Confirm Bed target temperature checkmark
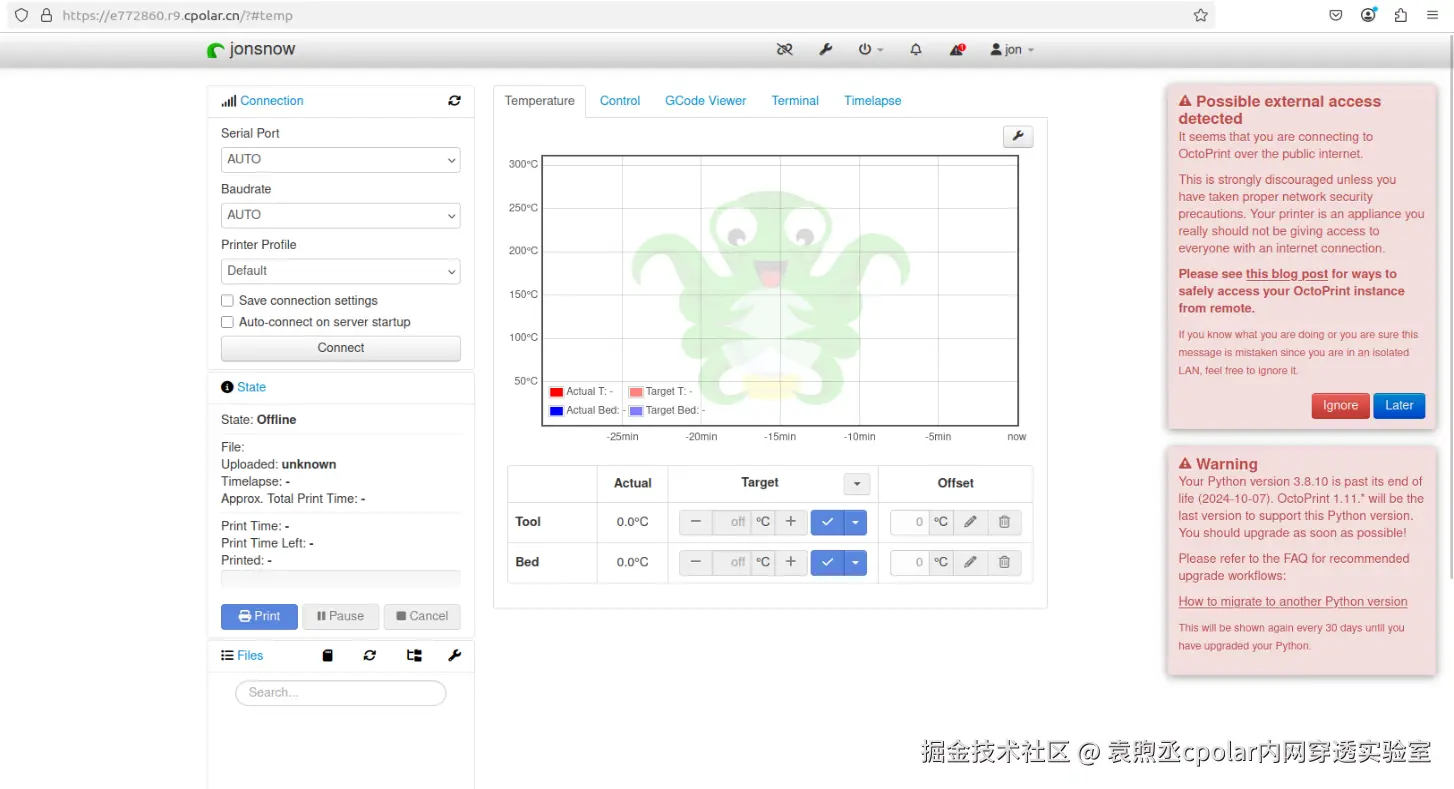 827,562
